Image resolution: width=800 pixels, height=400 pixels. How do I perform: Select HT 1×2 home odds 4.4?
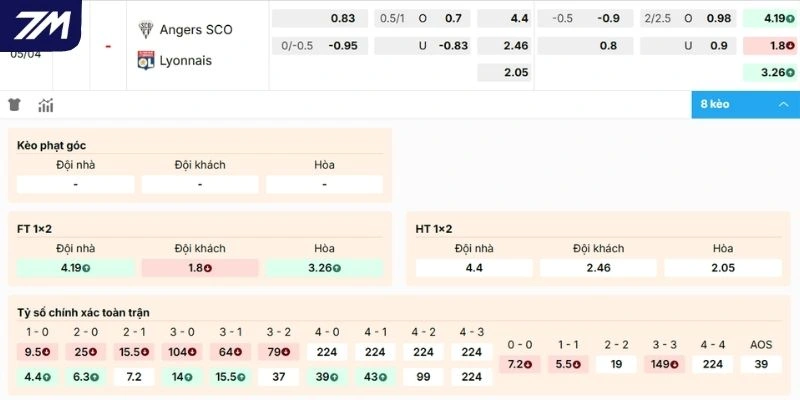tap(474, 268)
